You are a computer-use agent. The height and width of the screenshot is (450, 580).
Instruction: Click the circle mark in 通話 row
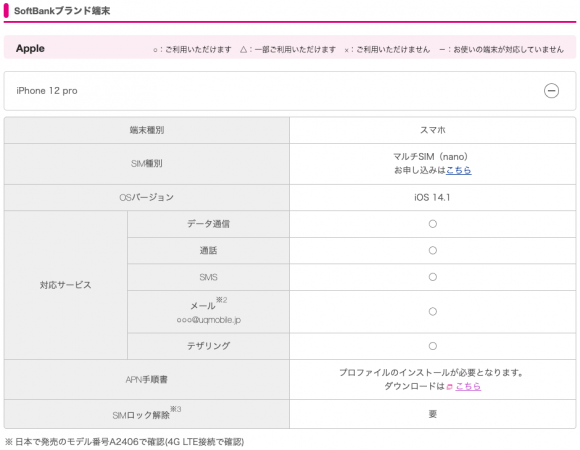point(432,250)
